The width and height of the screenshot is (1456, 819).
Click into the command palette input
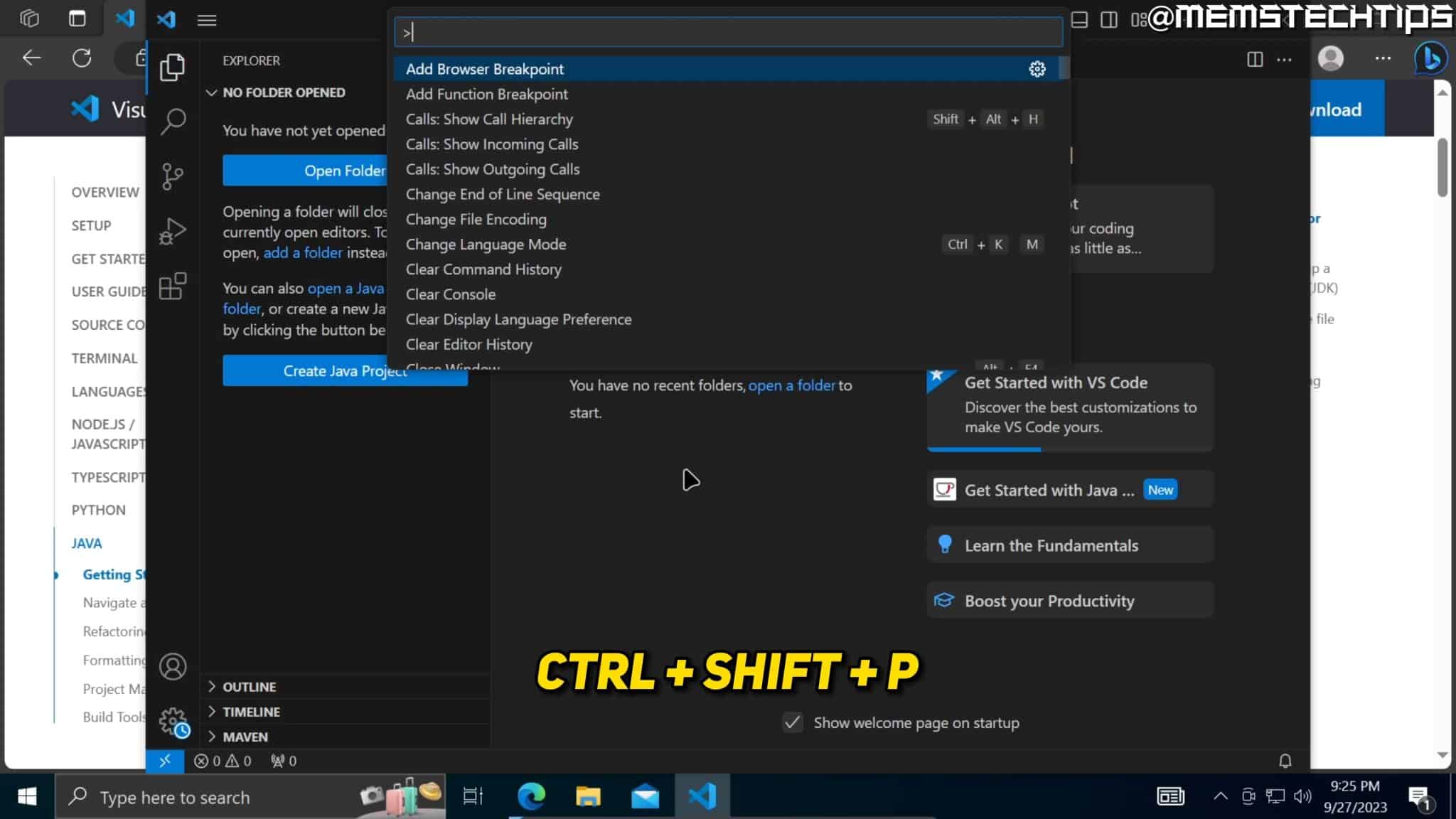point(728,32)
